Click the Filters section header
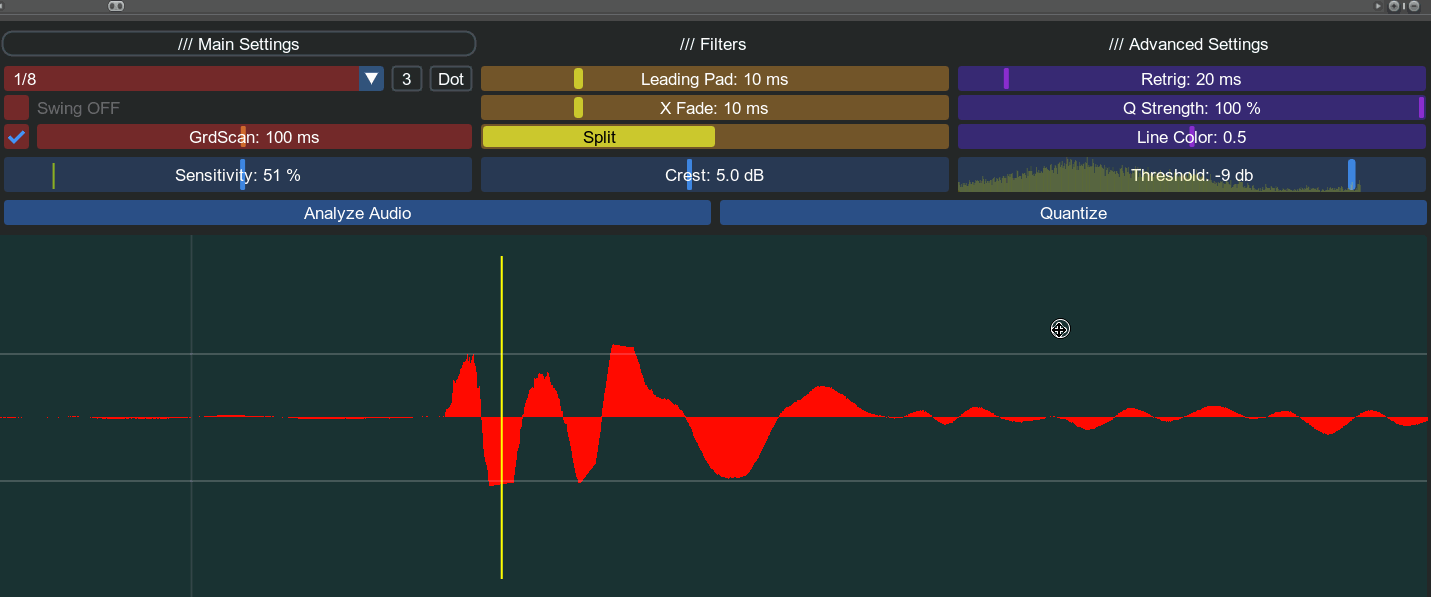This screenshot has width=1431, height=597. [x=713, y=44]
